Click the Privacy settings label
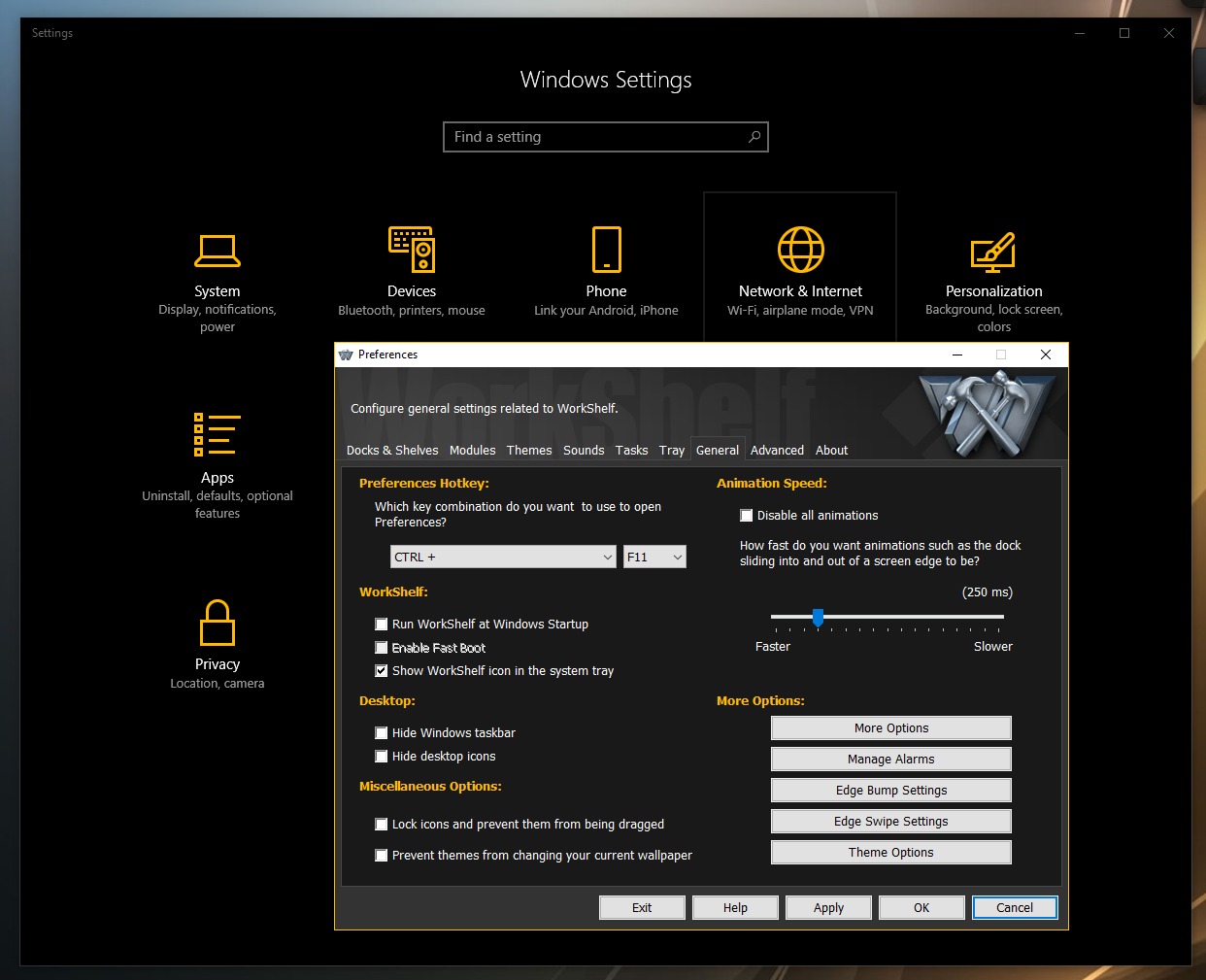1206x980 pixels. (x=218, y=664)
